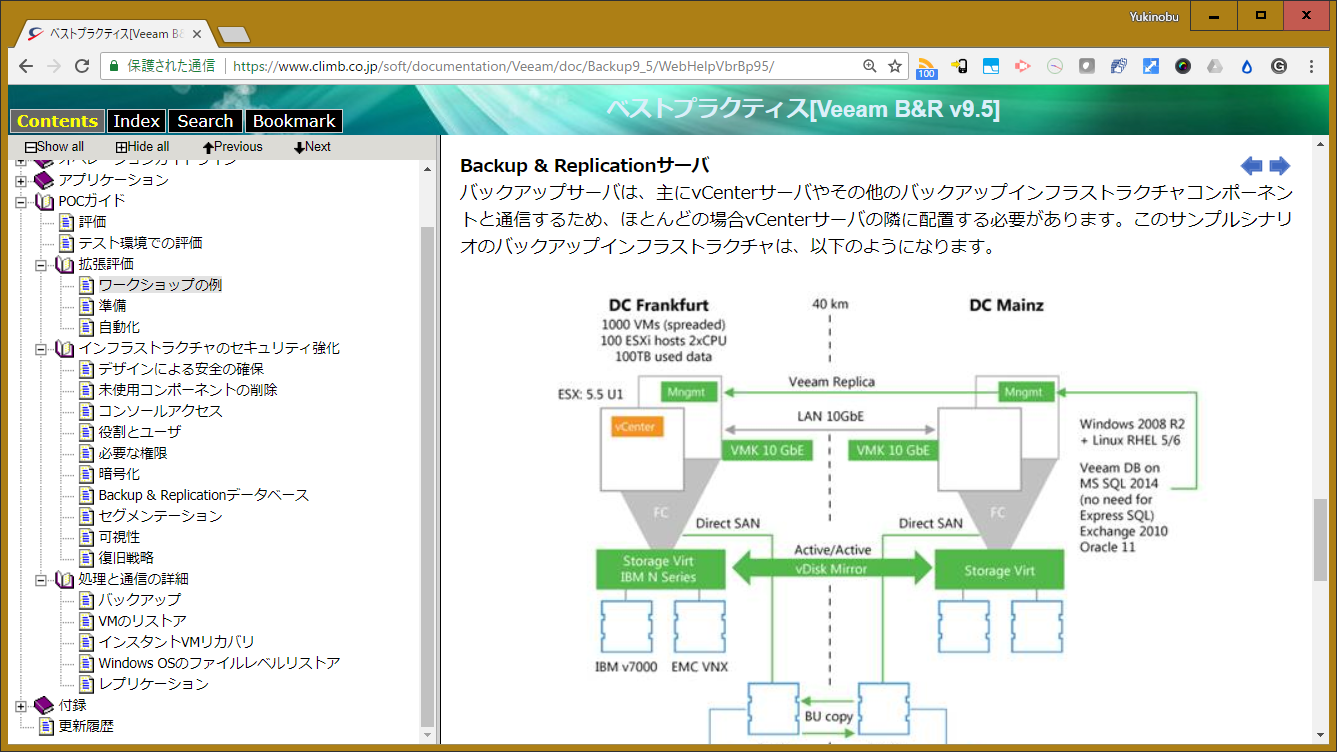Switch to the Bookmark tab
This screenshot has width=1337, height=752.
pyautogui.click(x=294, y=121)
